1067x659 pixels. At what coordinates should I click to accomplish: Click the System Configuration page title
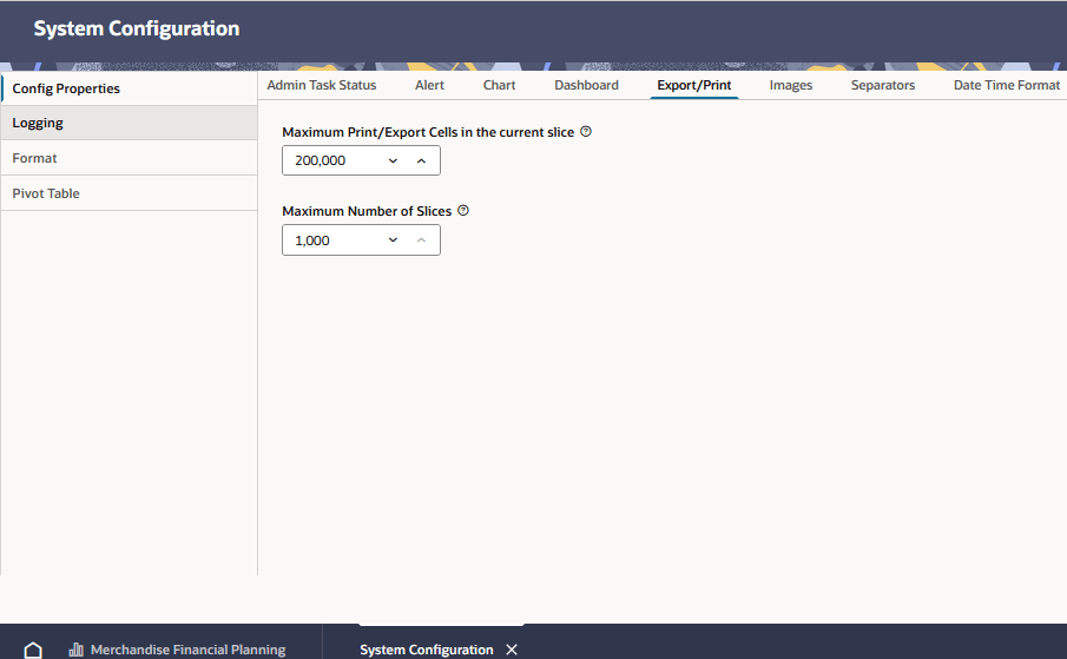pos(137,29)
